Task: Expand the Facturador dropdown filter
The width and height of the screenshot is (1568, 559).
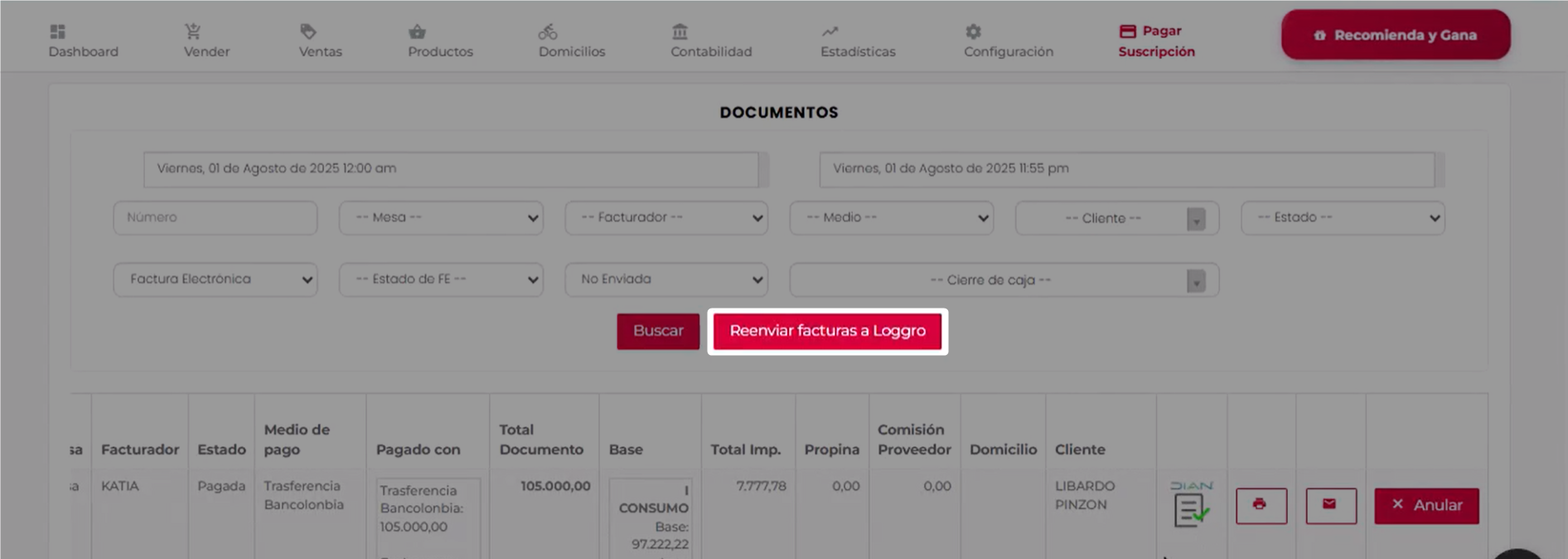Action: coord(666,217)
